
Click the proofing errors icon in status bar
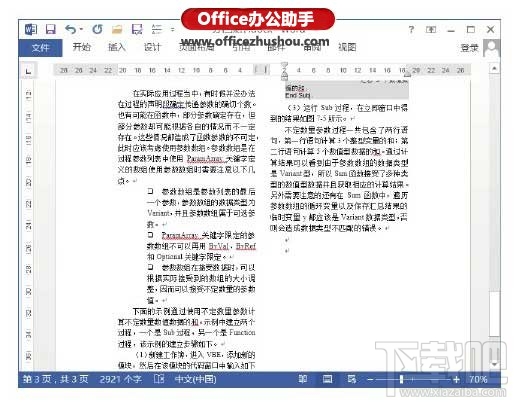tap(159, 379)
